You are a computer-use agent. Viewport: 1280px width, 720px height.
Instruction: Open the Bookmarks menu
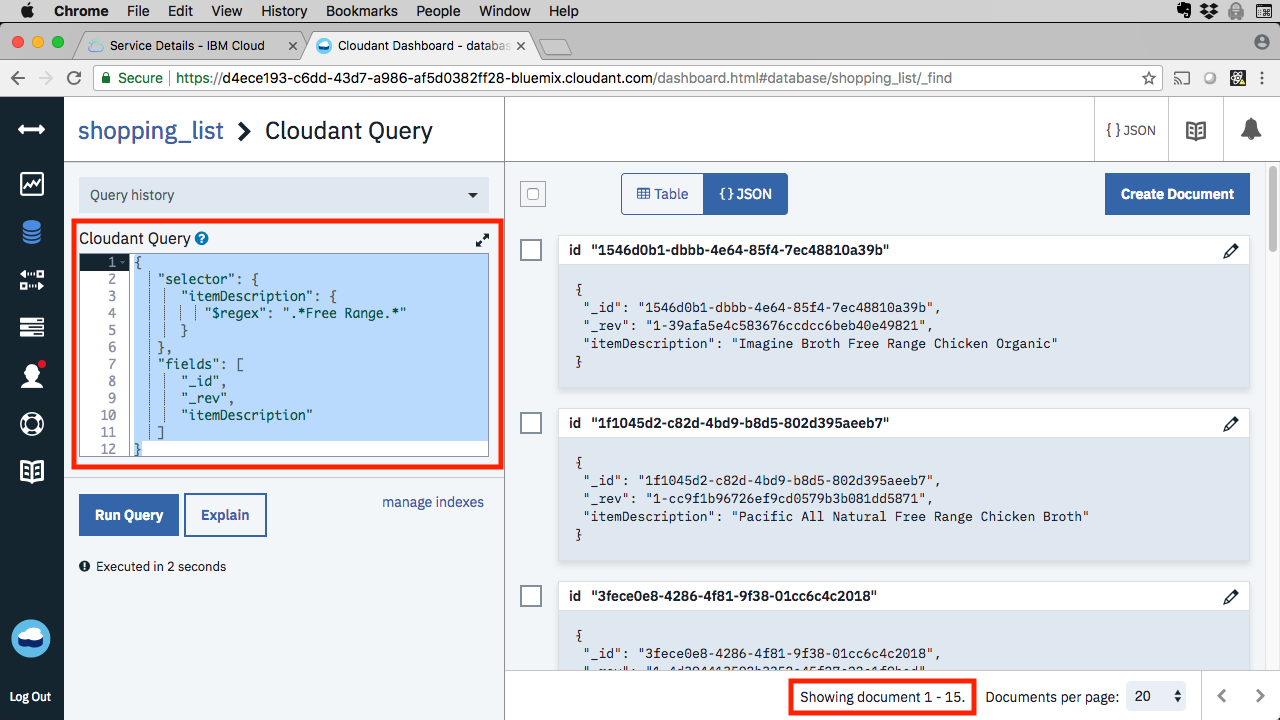coord(361,11)
